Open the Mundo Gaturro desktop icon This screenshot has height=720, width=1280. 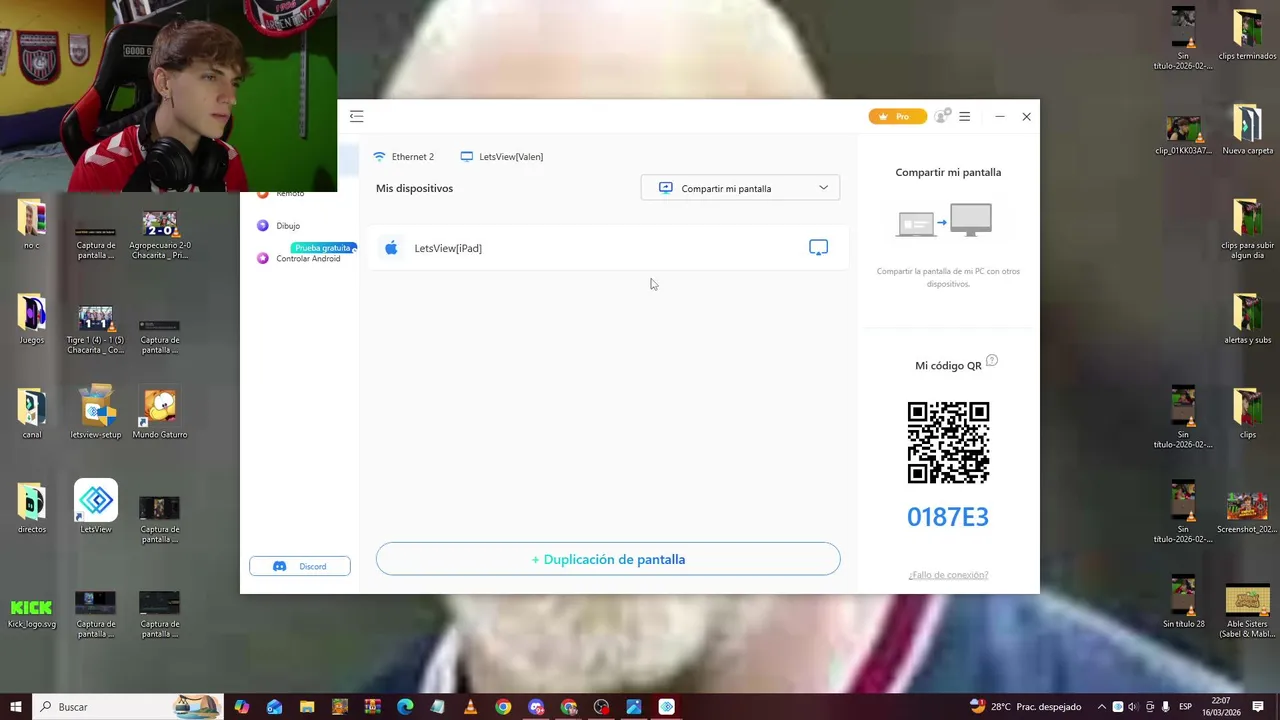coord(160,413)
